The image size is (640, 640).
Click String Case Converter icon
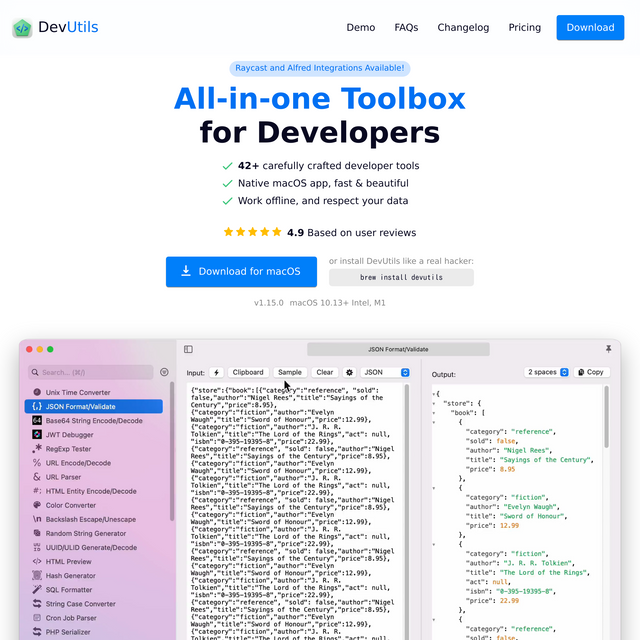pos(37,603)
